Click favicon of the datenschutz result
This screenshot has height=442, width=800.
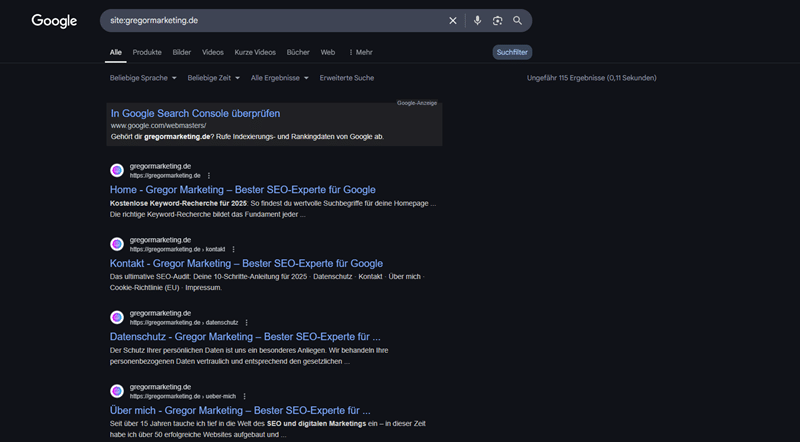pos(117,317)
